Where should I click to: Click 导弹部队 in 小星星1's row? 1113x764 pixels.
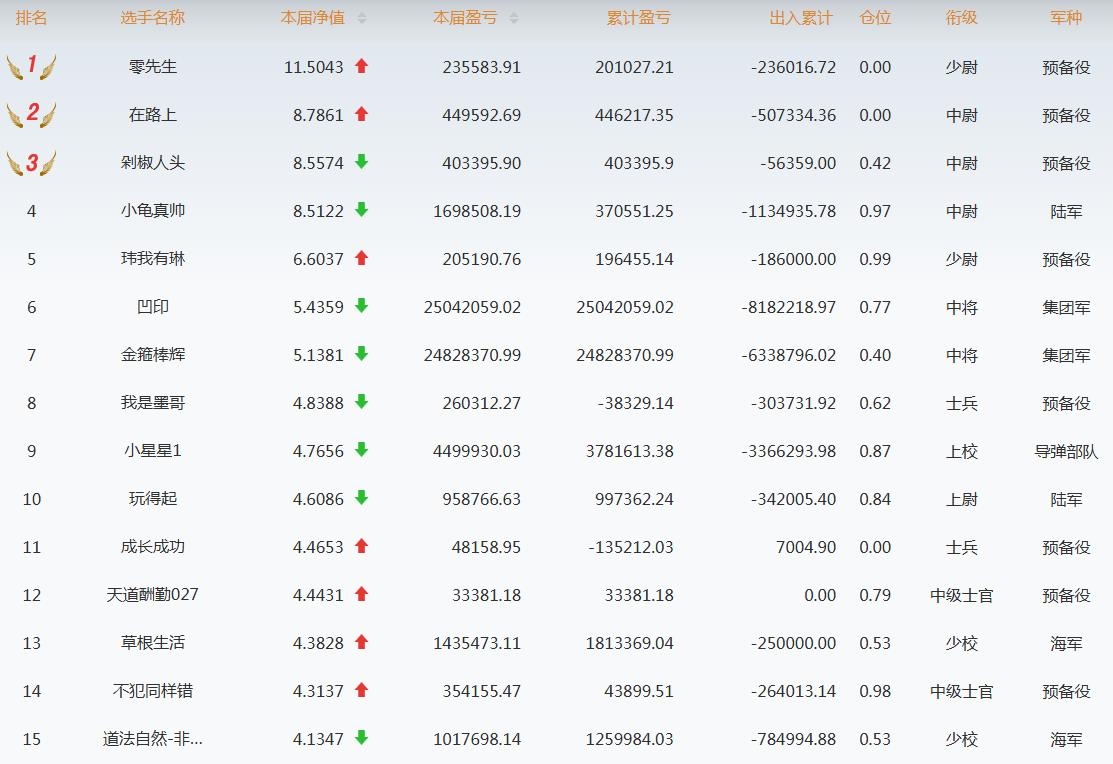point(1066,451)
